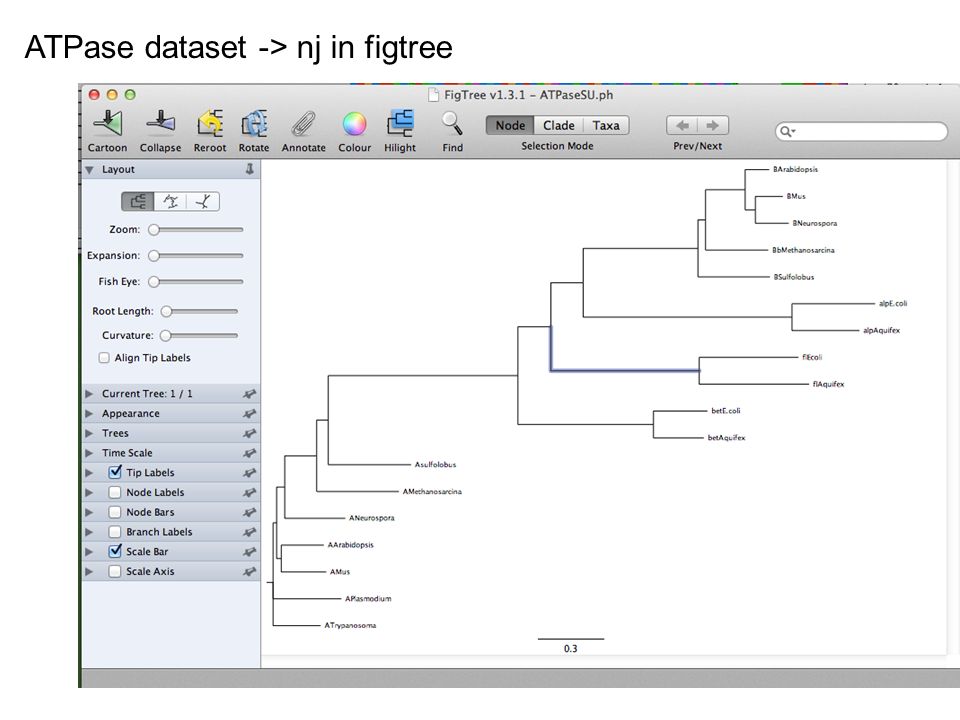Click pin icon on Scale Bar row
Screen dimensions: 960x720
[x=249, y=552]
